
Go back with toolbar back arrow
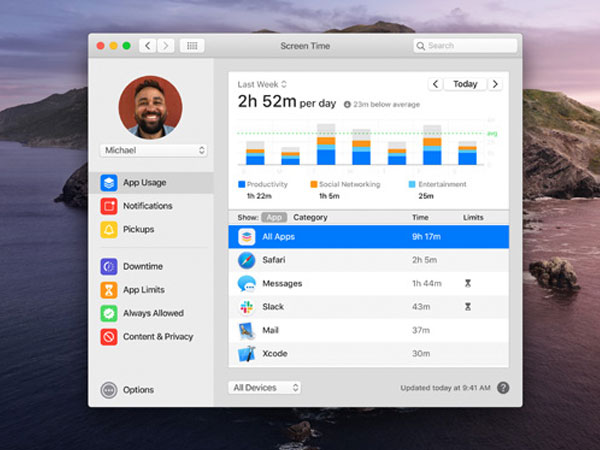coord(147,46)
